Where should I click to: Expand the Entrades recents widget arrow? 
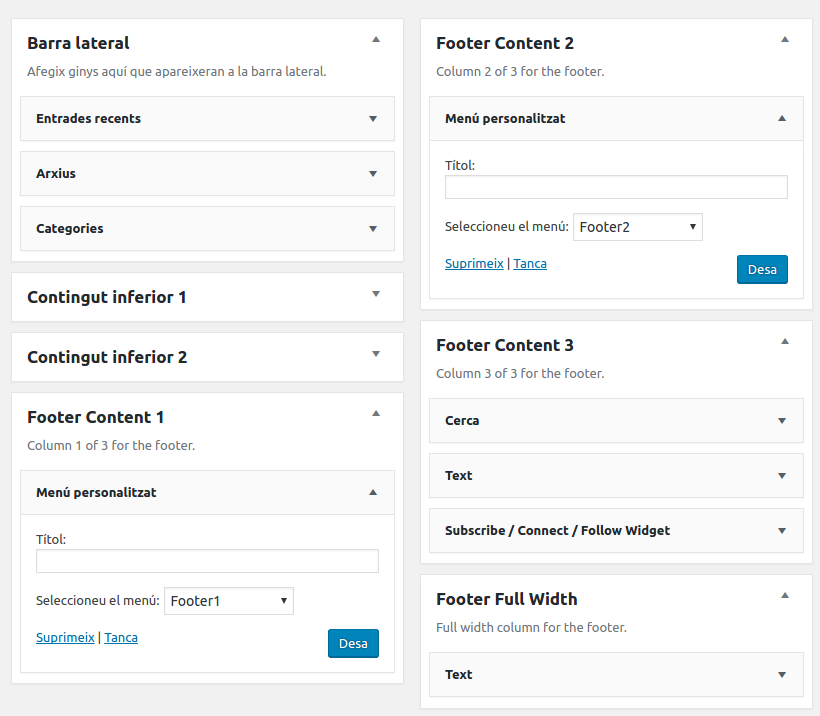click(373, 119)
